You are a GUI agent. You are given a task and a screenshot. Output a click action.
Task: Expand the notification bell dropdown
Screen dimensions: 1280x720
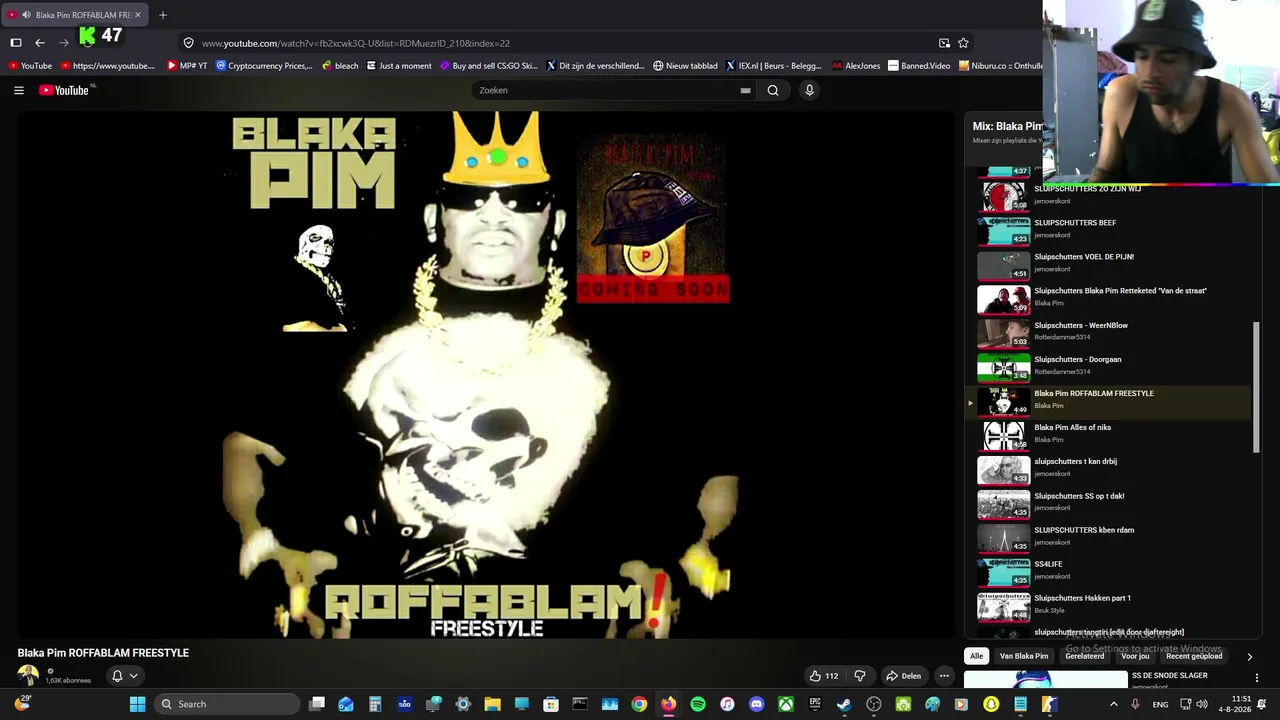[x=124, y=676]
